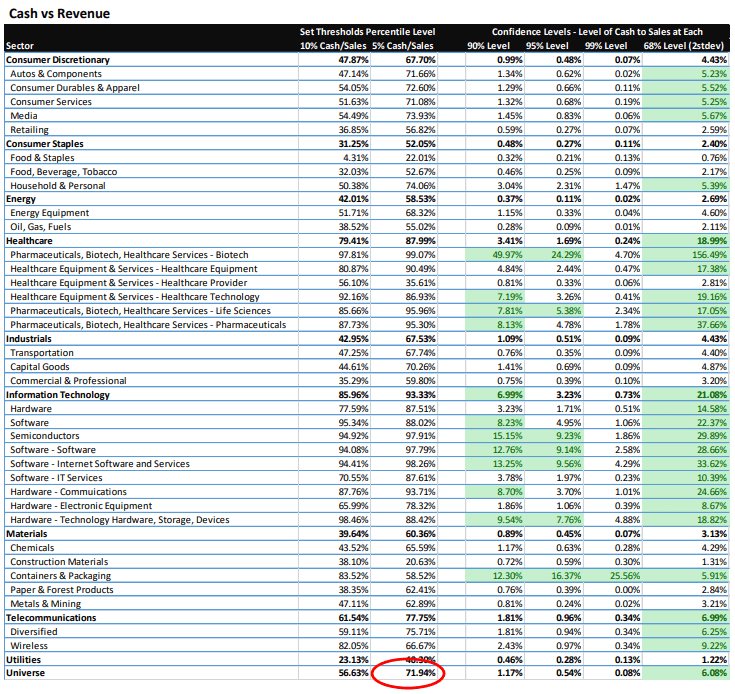Click the 'Chemicals' row label
This screenshot has width=735, height=694.
coord(32,548)
